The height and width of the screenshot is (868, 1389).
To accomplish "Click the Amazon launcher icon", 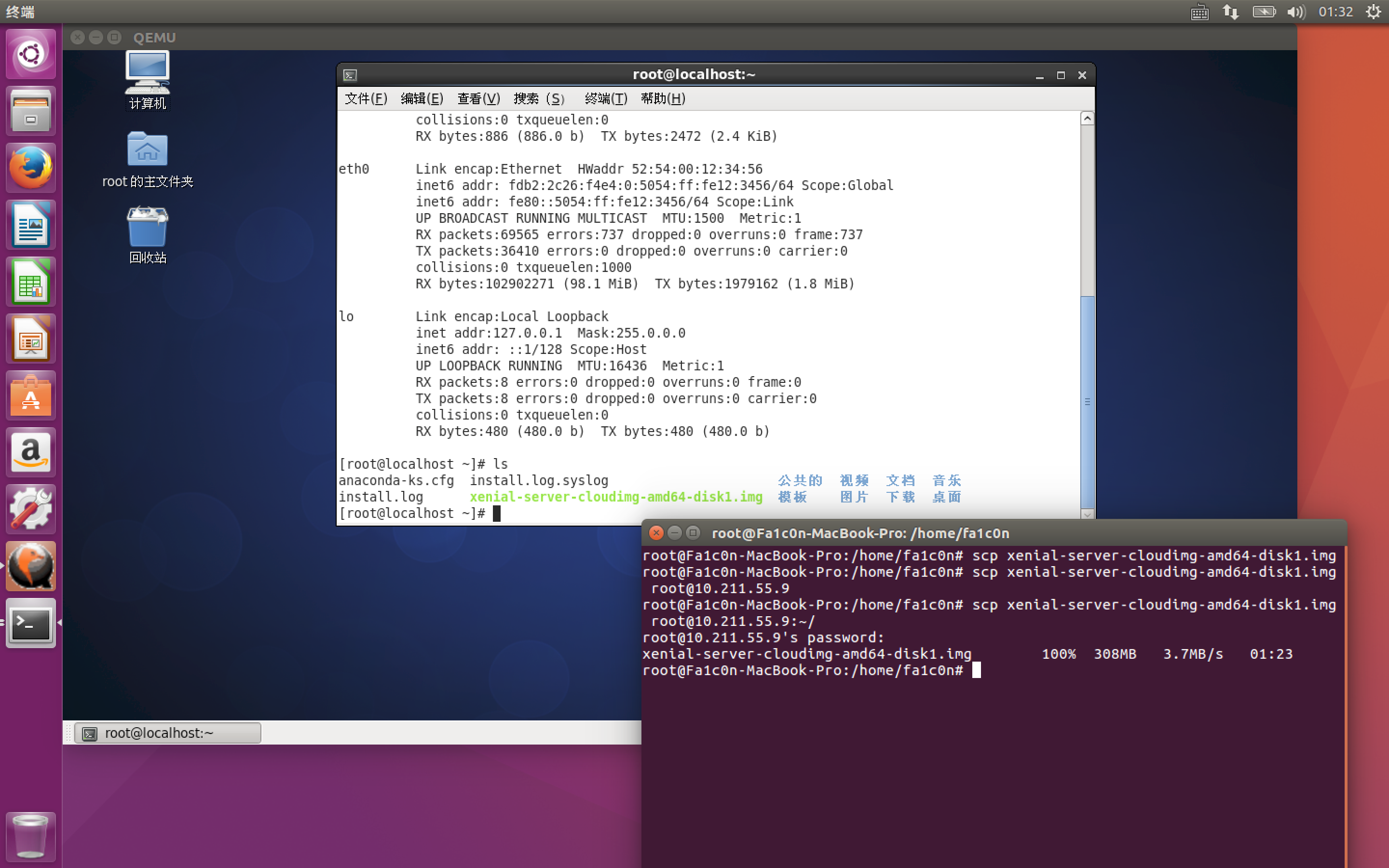I will (x=31, y=452).
